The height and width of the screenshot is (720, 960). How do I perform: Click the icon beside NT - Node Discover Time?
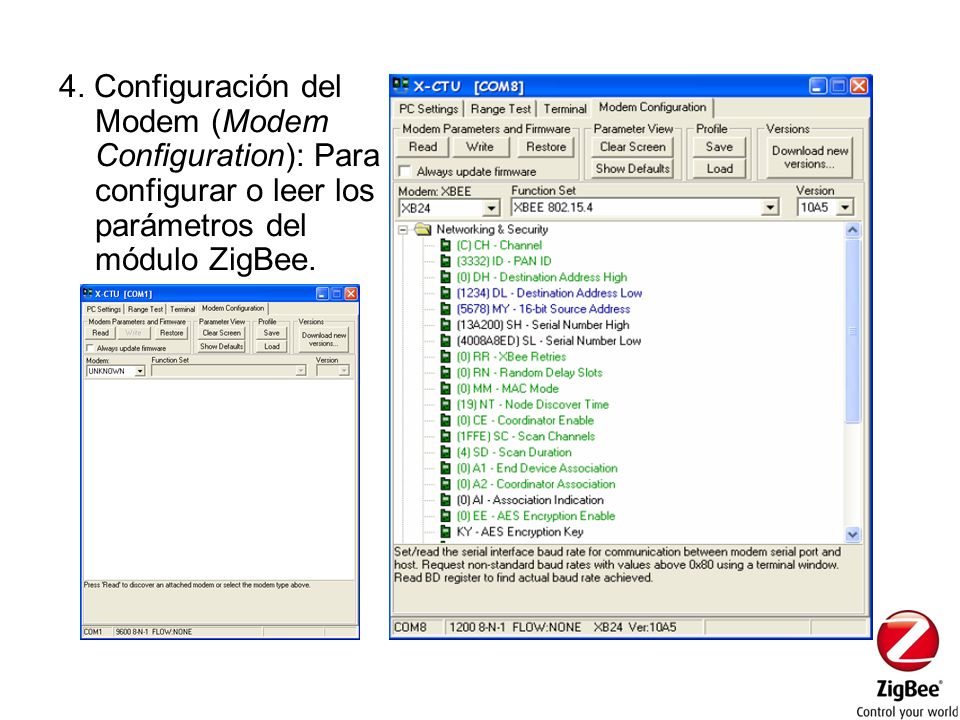[446, 405]
